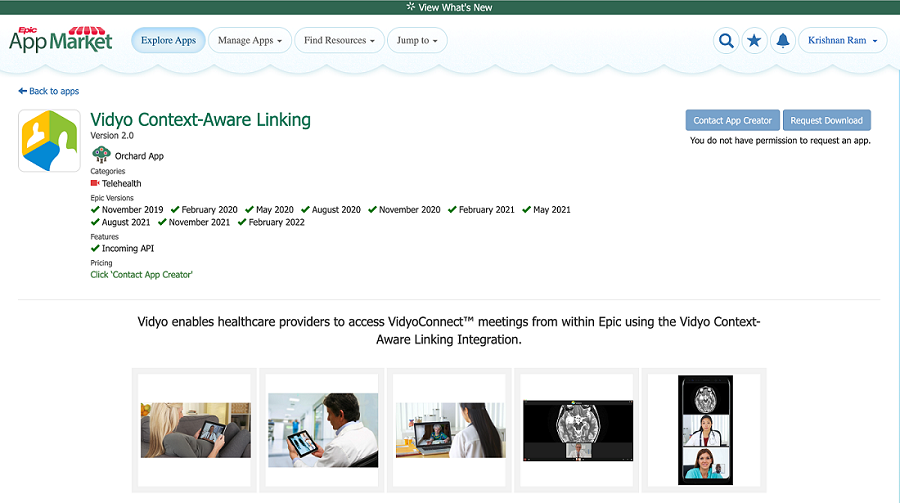
Task: Click the Request Download button
Action: (x=827, y=121)
